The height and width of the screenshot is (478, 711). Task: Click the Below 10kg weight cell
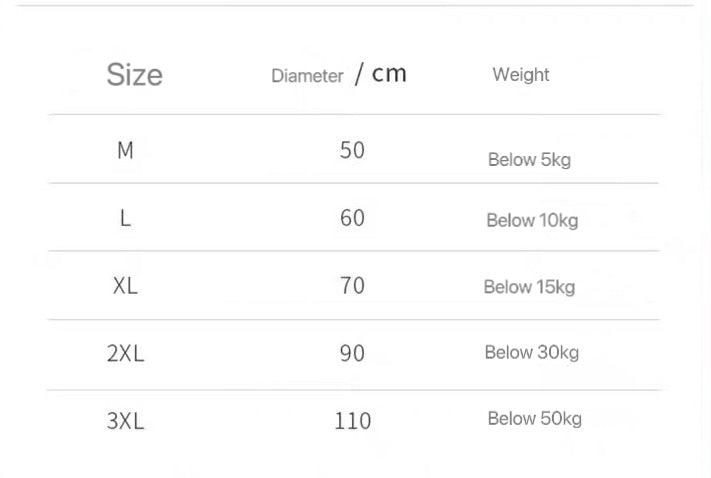tap(532, 221)
